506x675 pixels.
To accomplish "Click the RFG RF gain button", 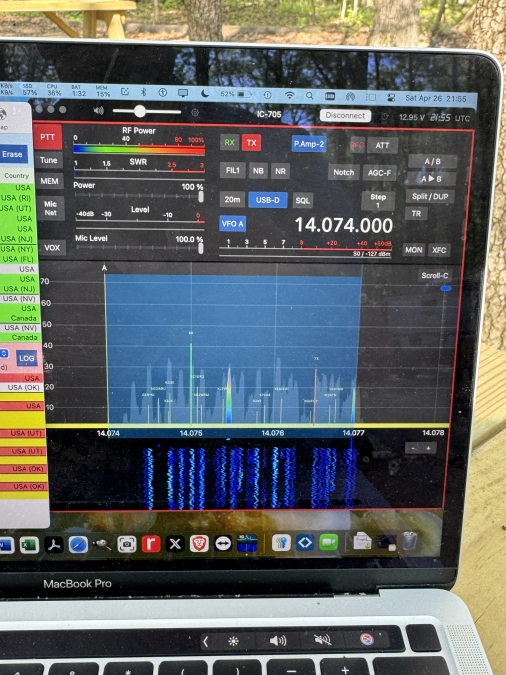I will tap(357, 145).
